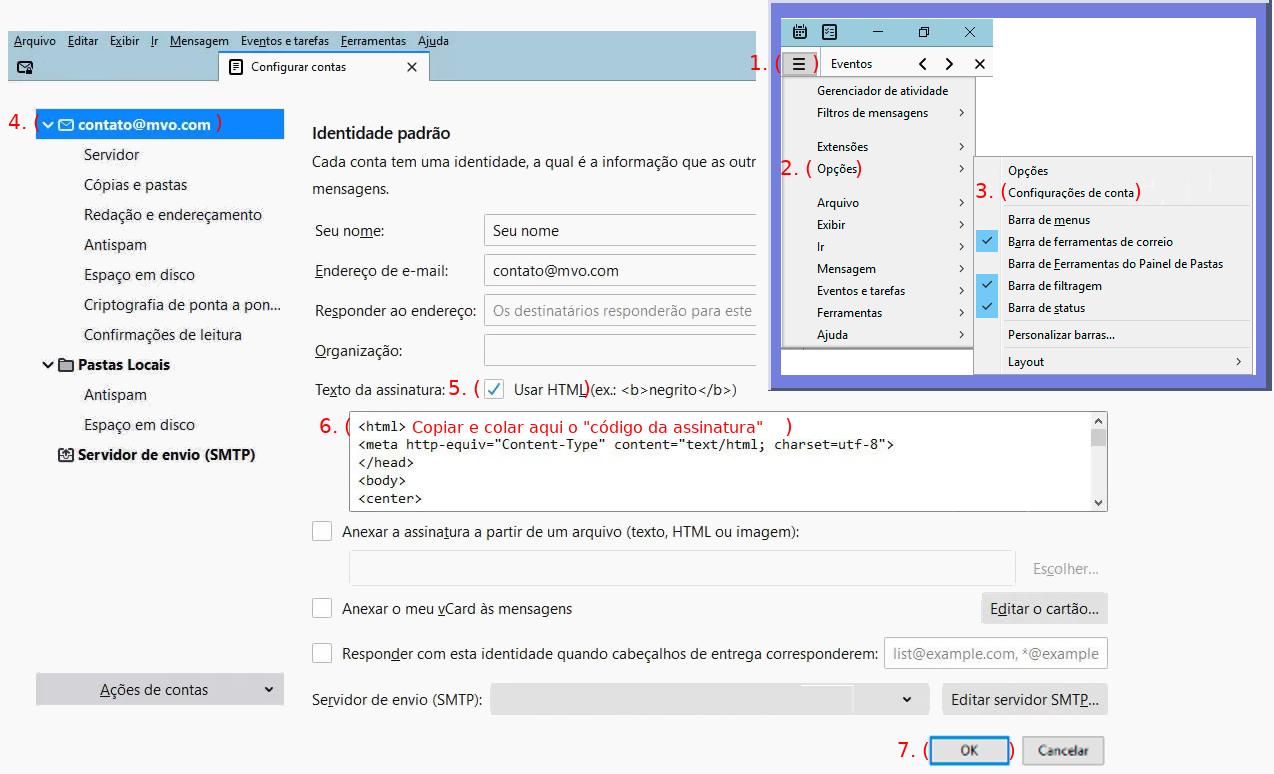The width and height of the screenshot is (1274, 774).
Task: Click signature box scrollbar up arrow
Action: [1098, 421]
